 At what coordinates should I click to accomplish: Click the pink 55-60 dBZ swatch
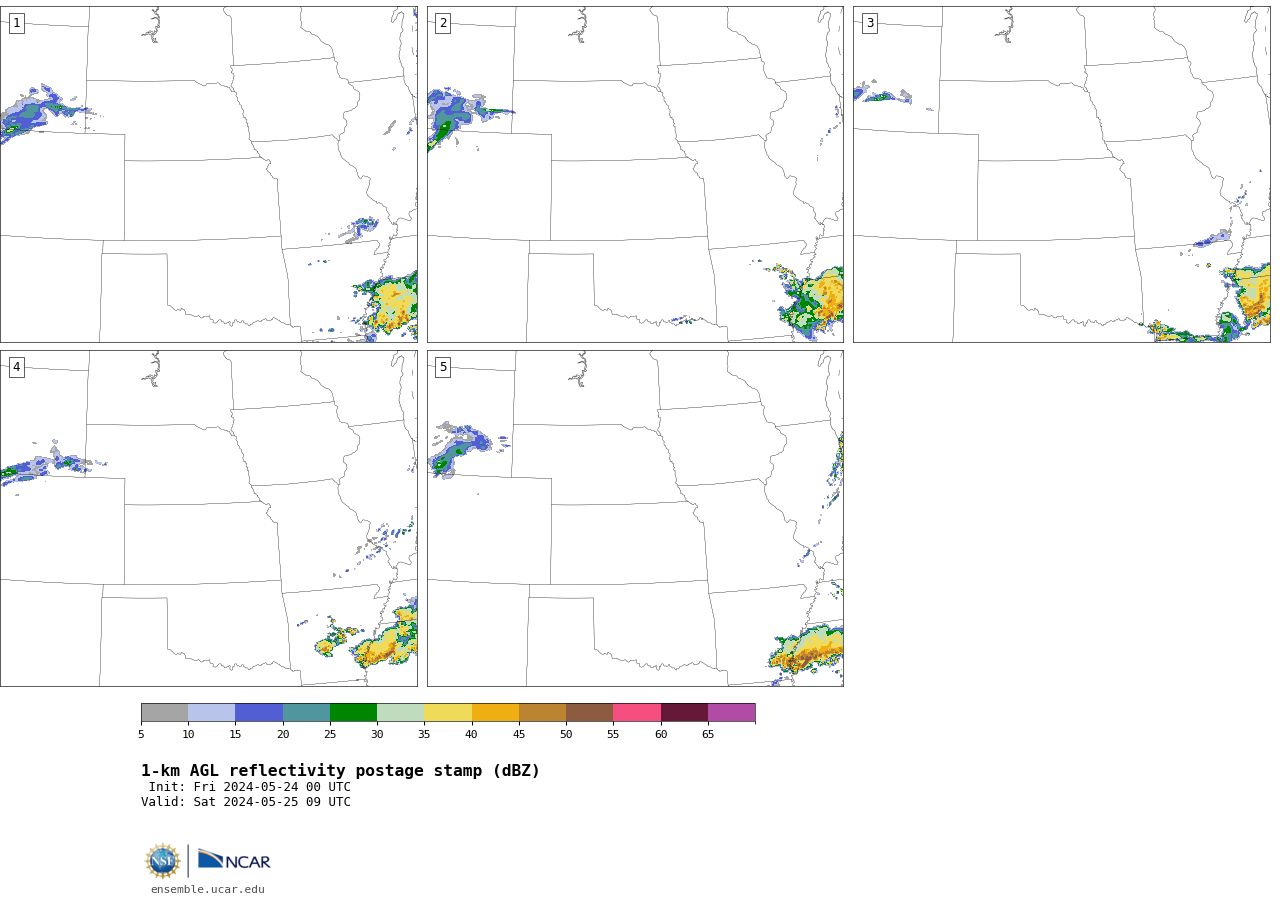point(637,713)
